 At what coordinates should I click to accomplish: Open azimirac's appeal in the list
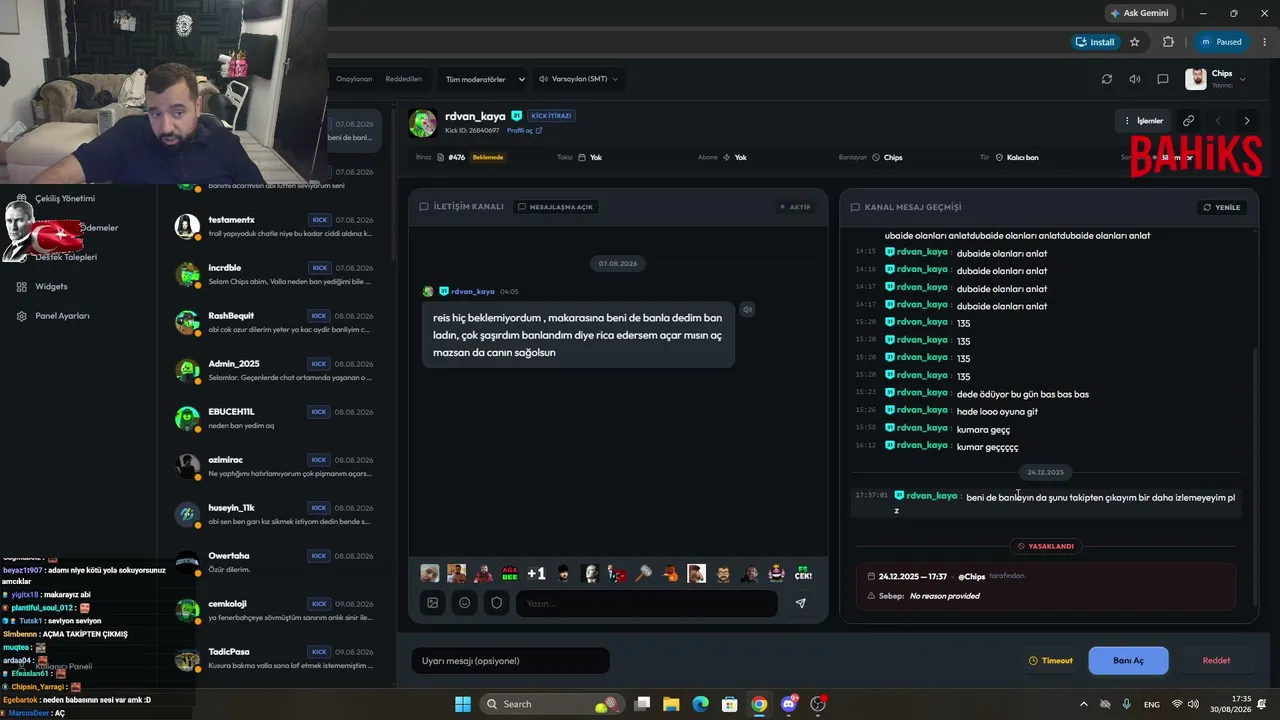tap(276, 467)
